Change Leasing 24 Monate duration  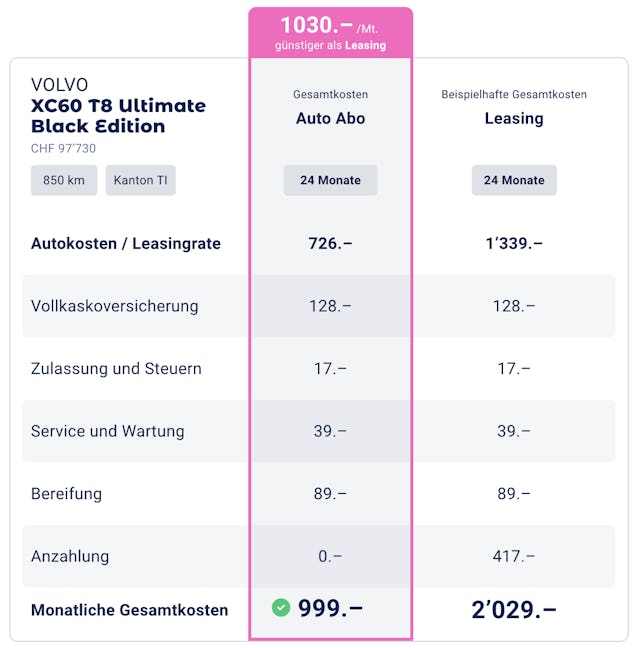pyautogui.click(x=514, y=180)
